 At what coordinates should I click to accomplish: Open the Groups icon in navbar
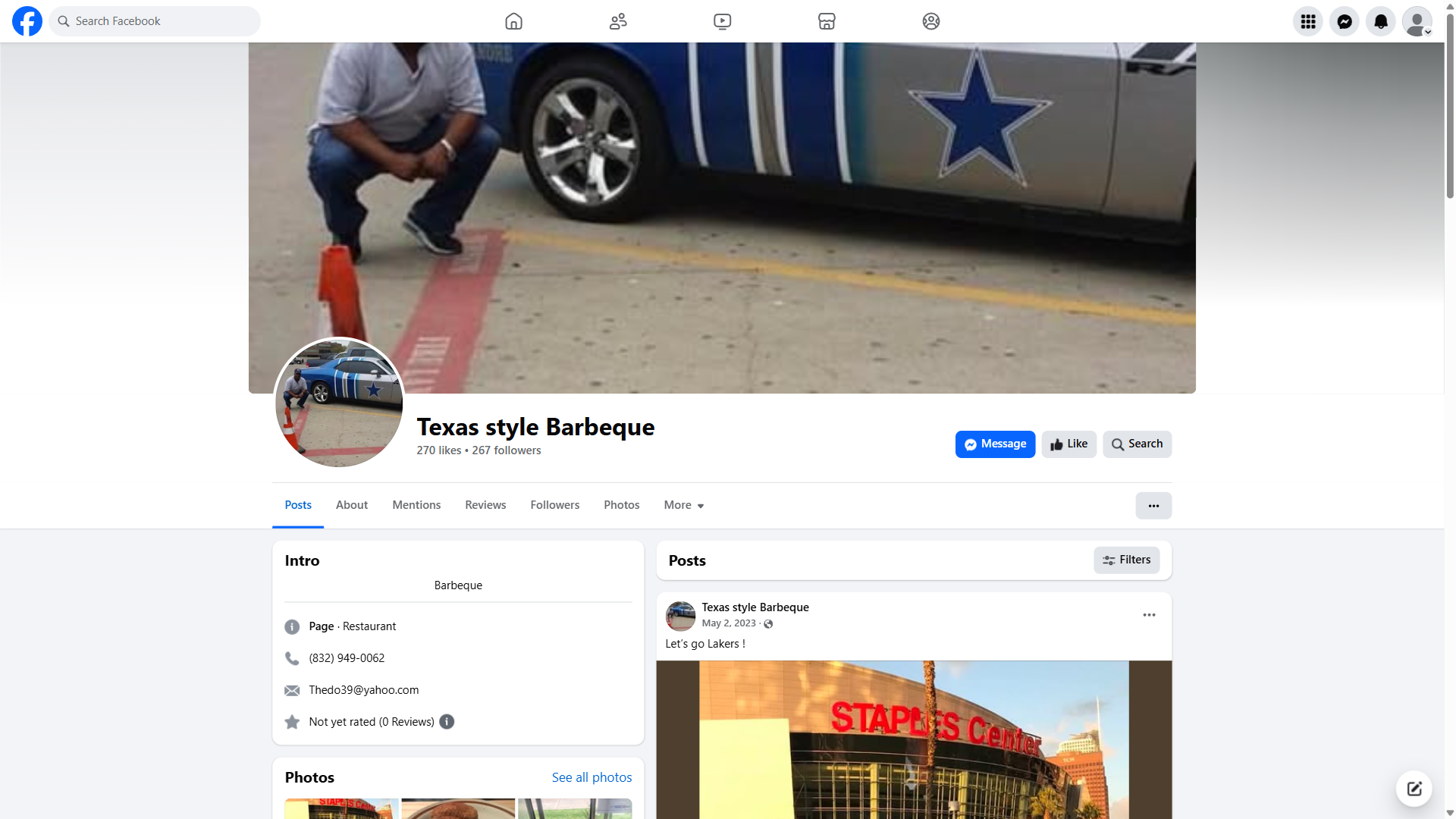[x=930, y=21]
